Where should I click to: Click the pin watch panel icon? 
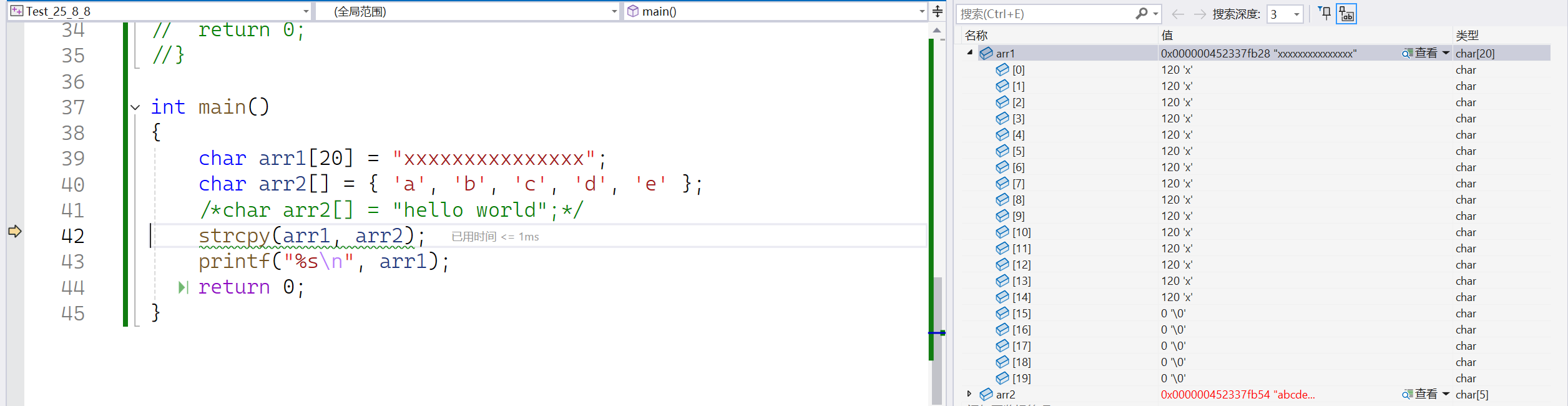(x=1325, y=14)
